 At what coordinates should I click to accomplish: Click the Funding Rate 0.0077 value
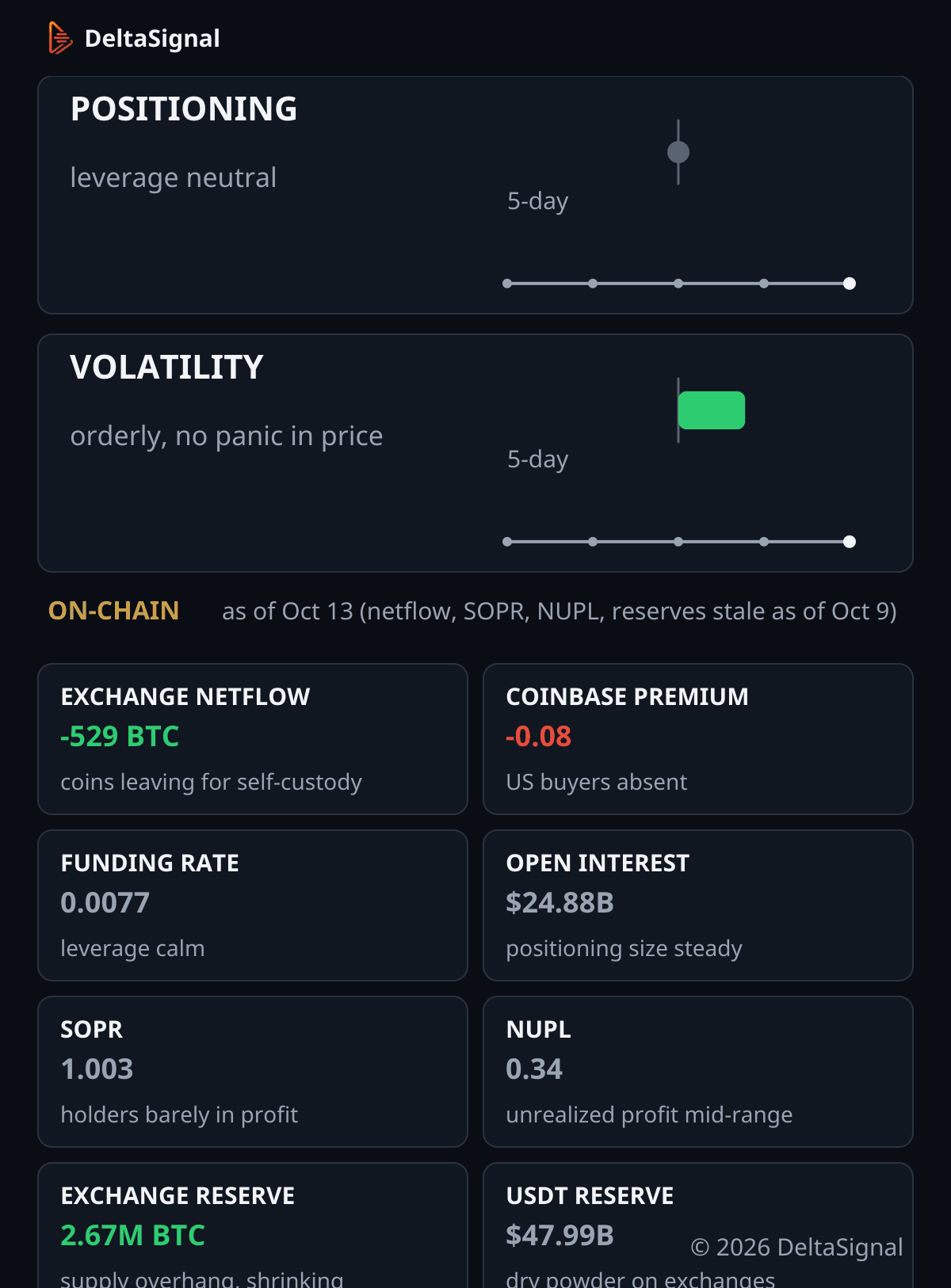click(105, 903)
